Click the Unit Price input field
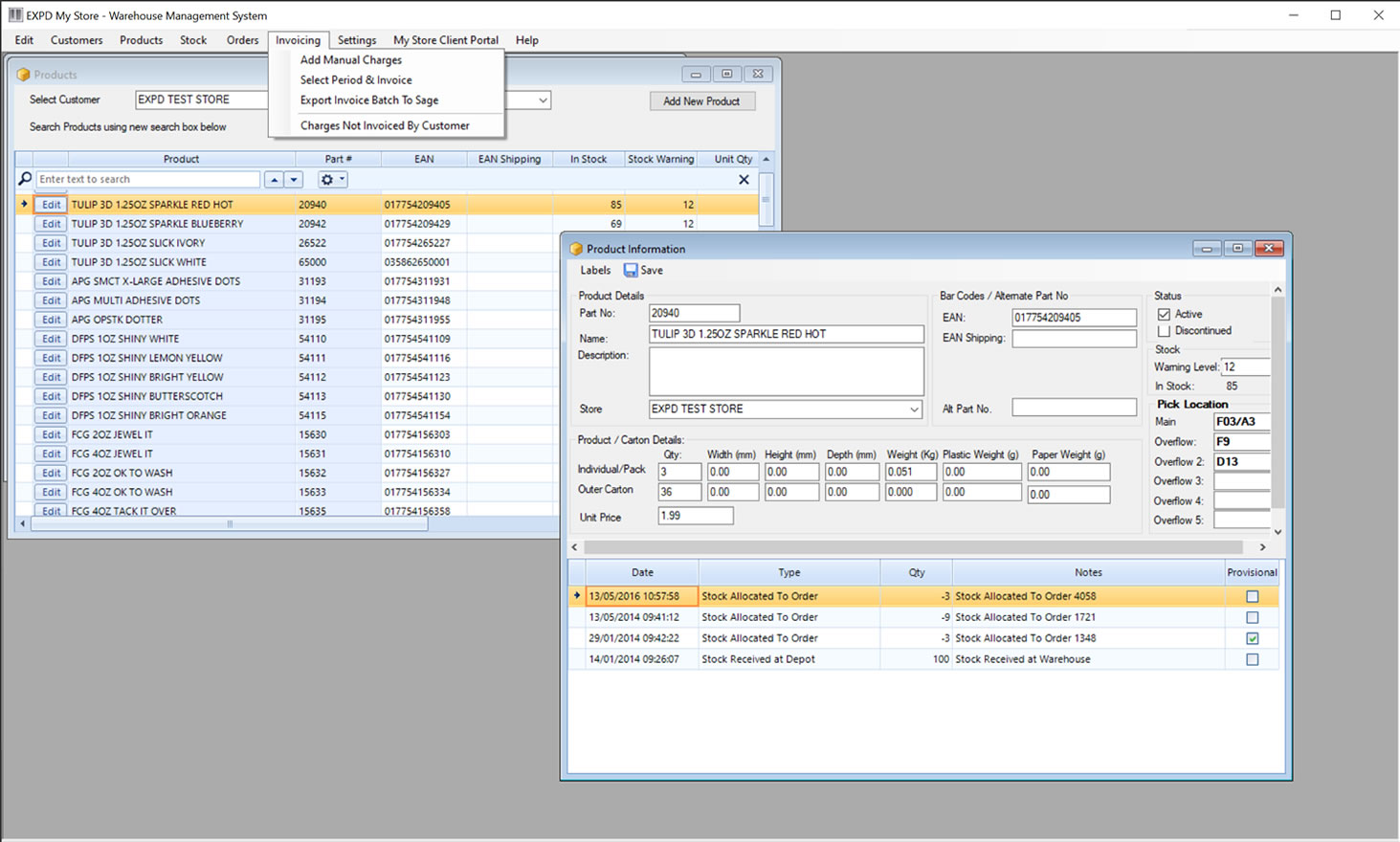Image resolution: width=1400 pixels, height=842 pixels. [696, 516]
